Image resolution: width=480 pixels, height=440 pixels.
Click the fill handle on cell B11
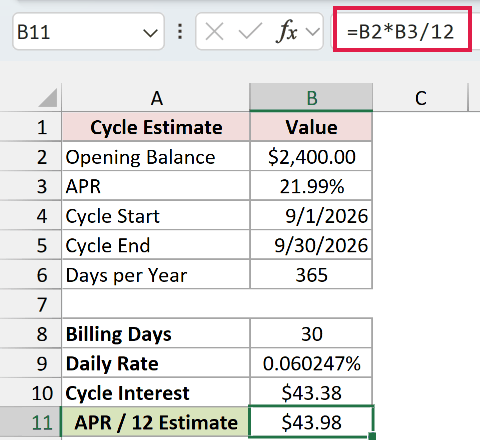372,436
